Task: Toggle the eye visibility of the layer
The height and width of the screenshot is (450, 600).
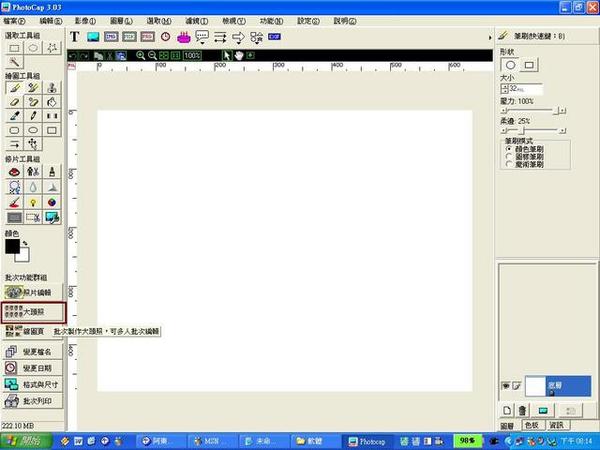Action: (x=505, y=386)
